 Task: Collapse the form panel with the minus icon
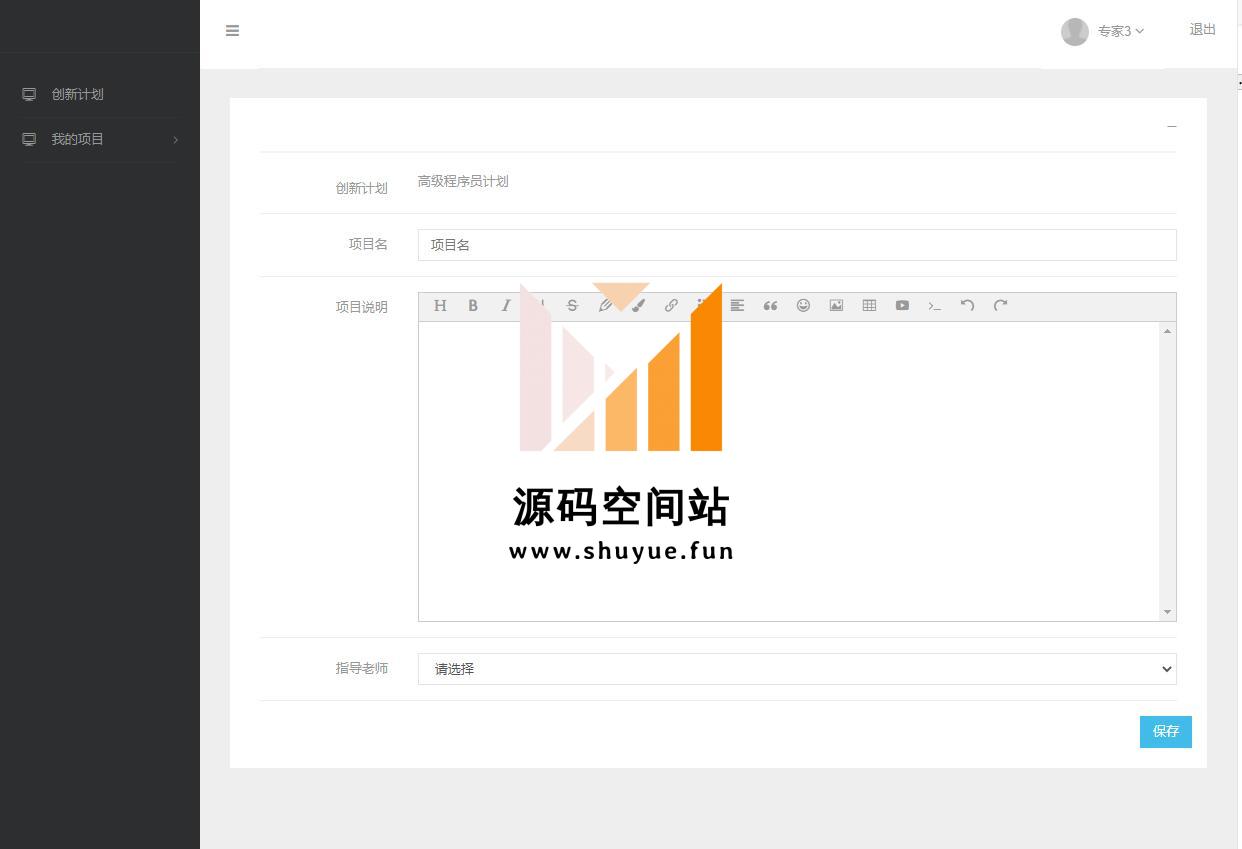point(1172,126)
